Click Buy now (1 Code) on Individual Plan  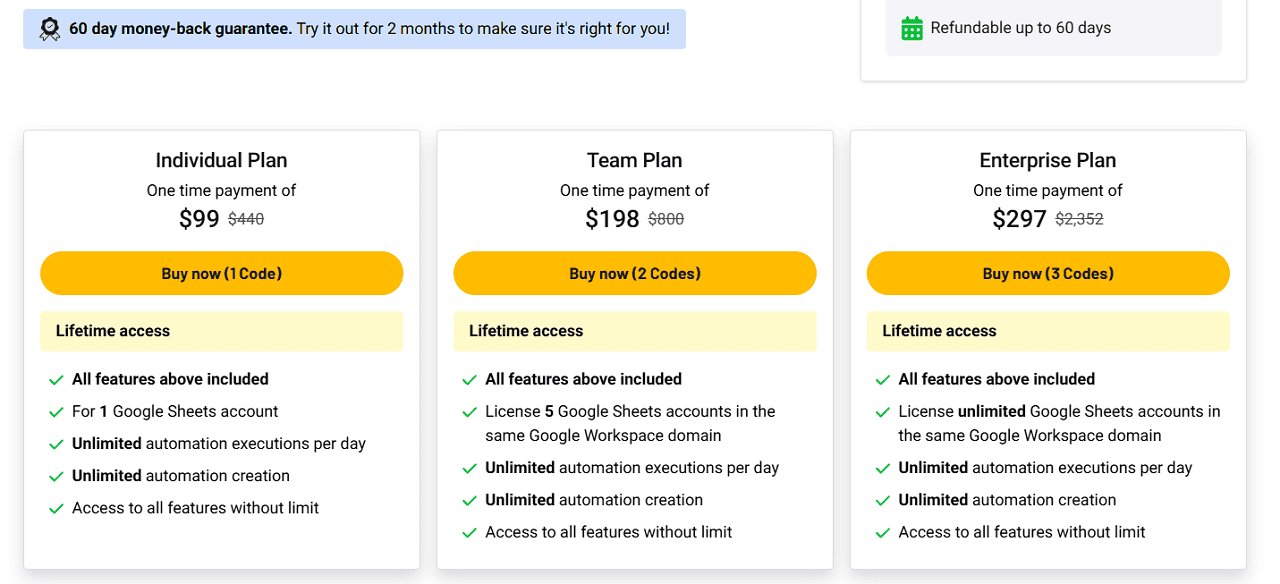click(221, 273)
